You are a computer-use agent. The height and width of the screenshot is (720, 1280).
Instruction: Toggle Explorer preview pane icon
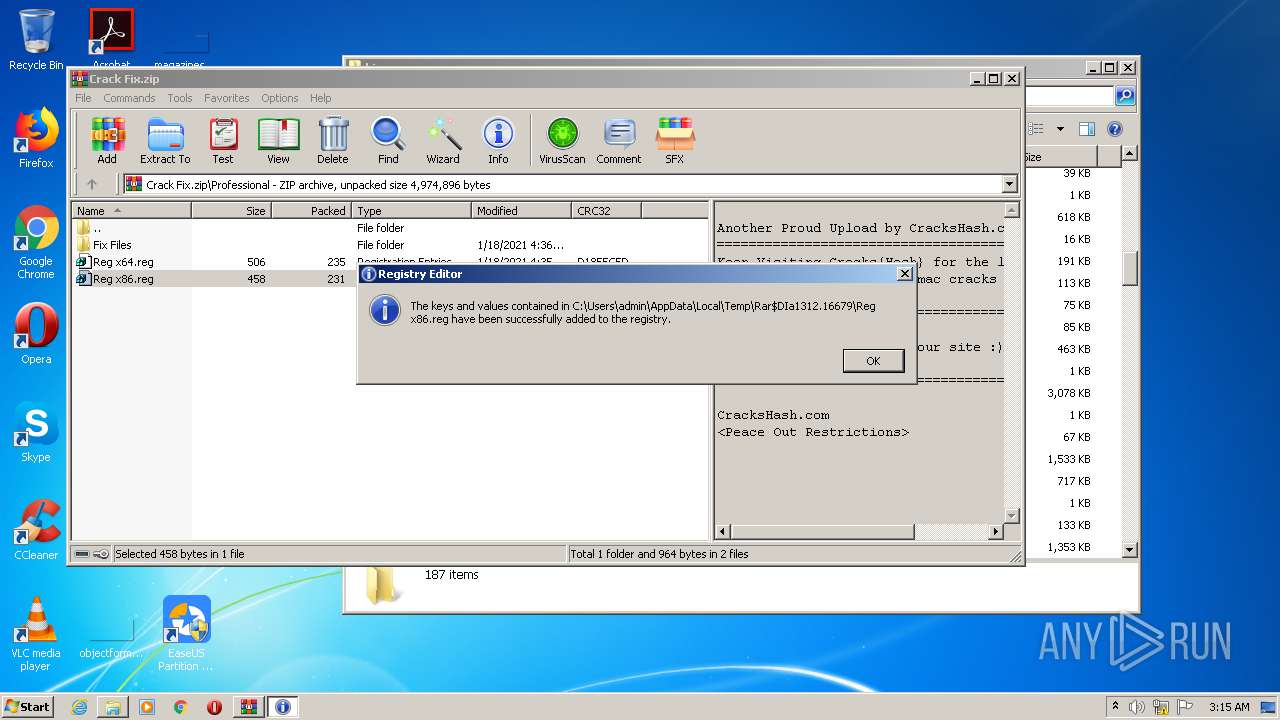(x=1087, y=129)
